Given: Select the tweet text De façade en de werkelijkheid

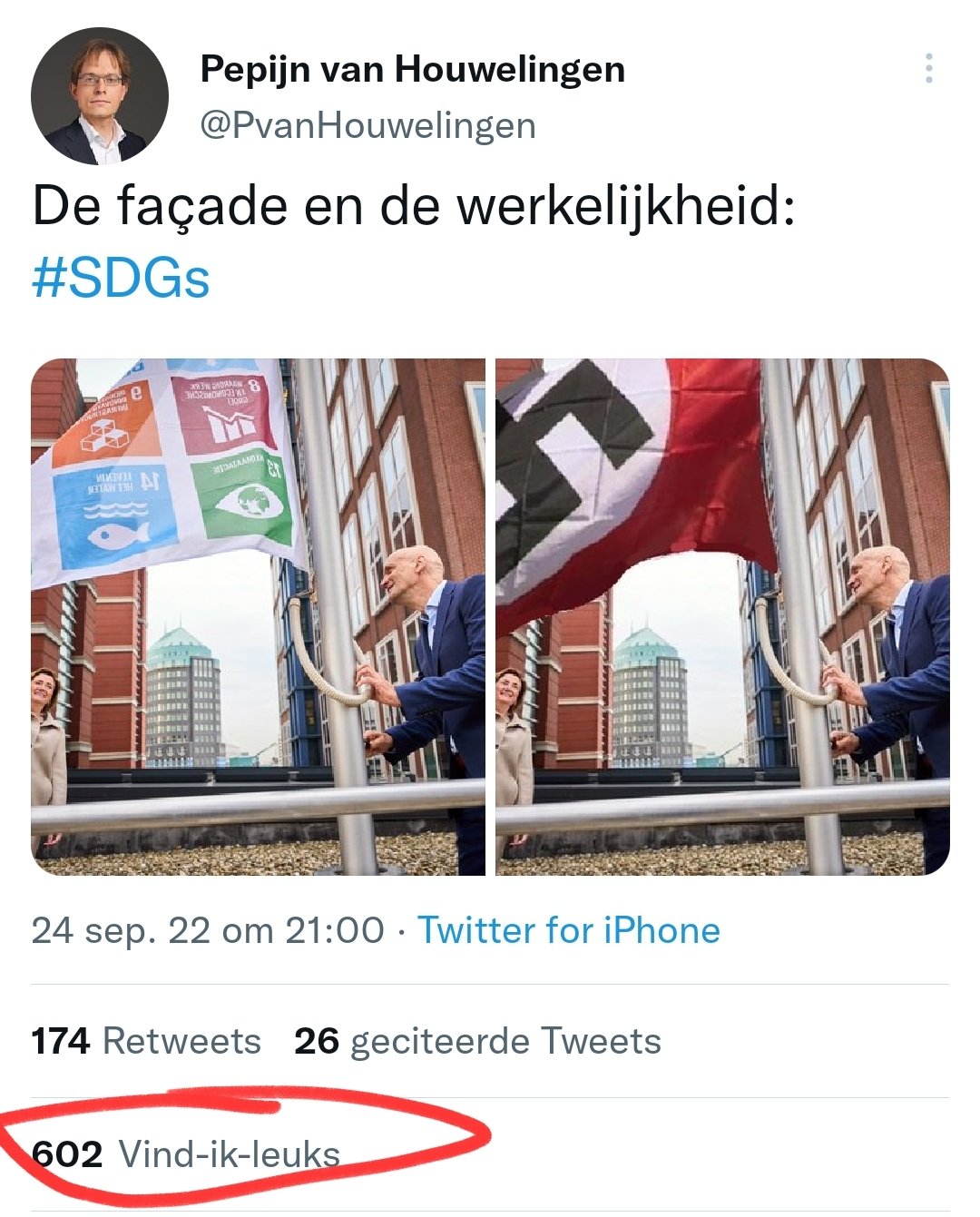Looking at the screenshot, I should tap(414, 206).
